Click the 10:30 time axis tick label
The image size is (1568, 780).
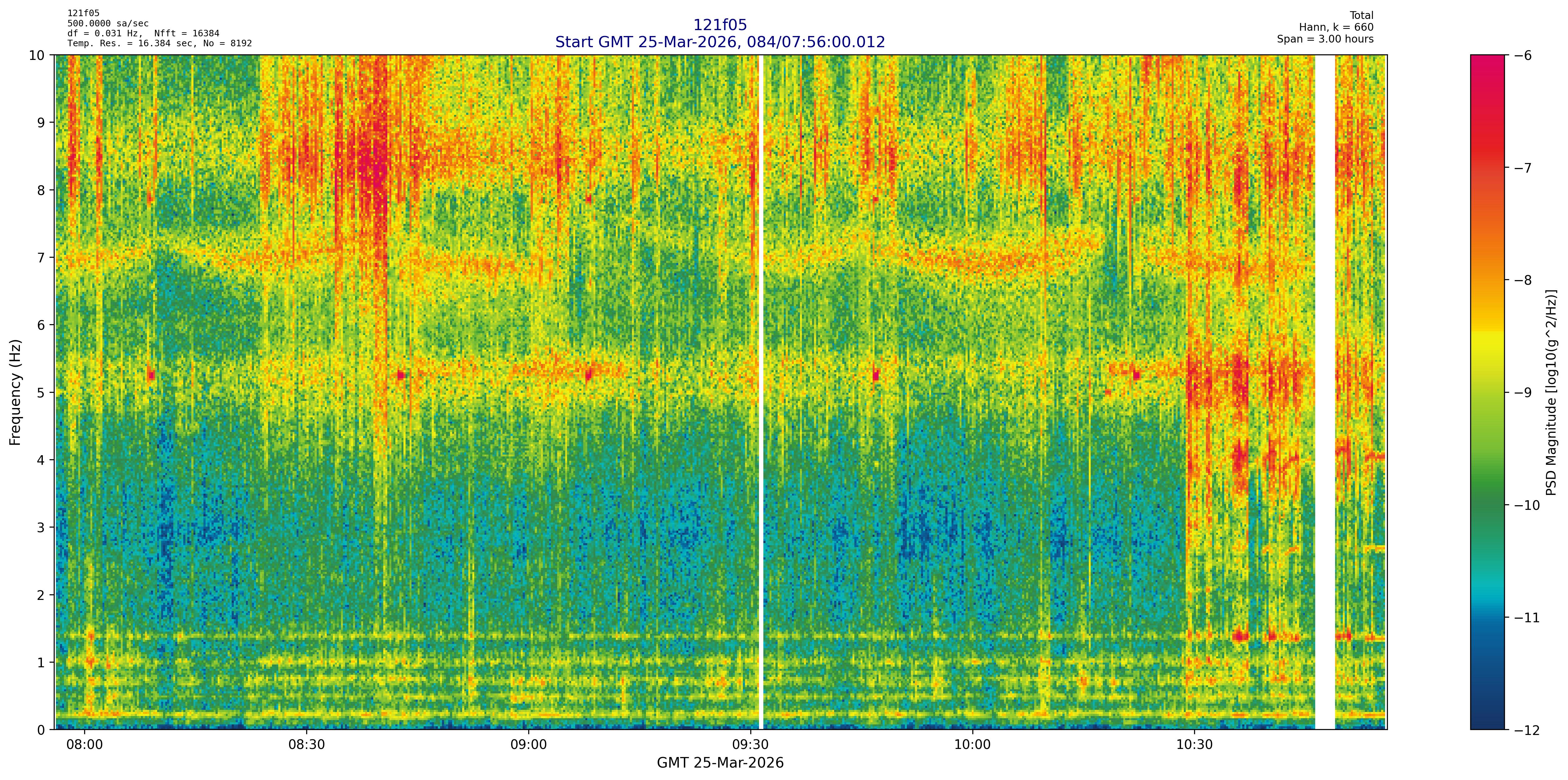(x=1194, y=745)
